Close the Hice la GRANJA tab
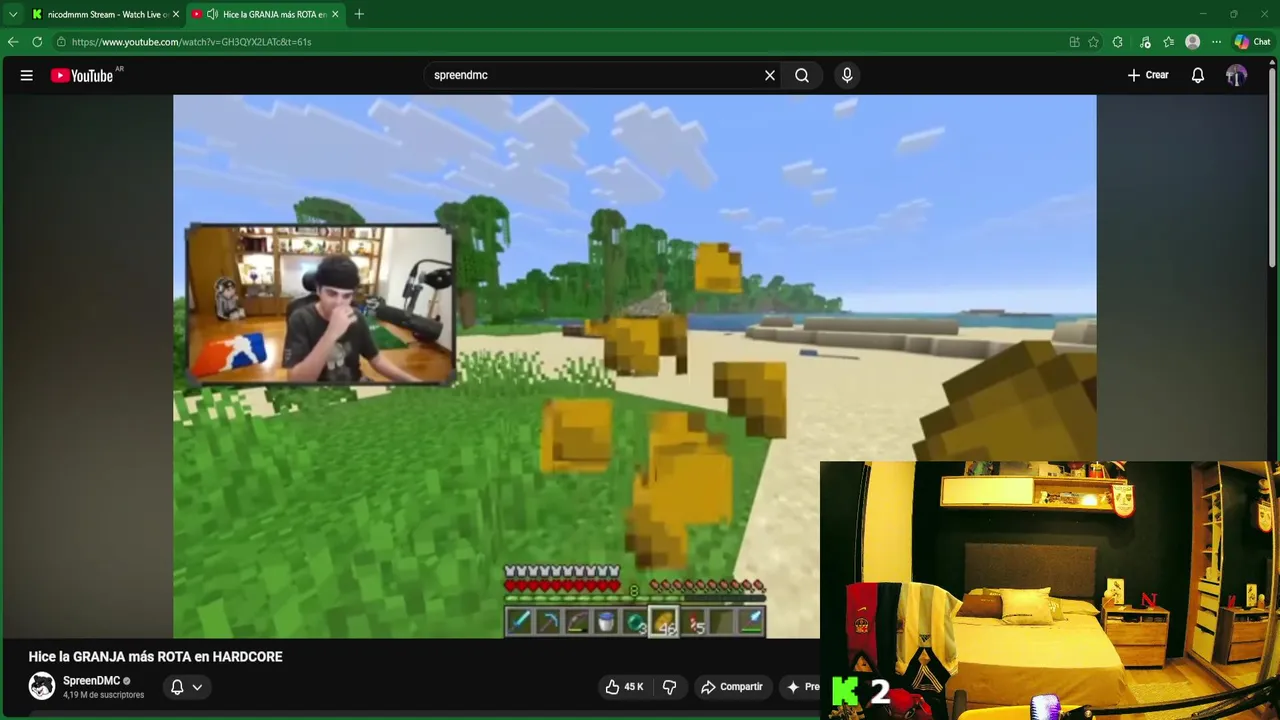1280x720 pixels. coord(335,14)
